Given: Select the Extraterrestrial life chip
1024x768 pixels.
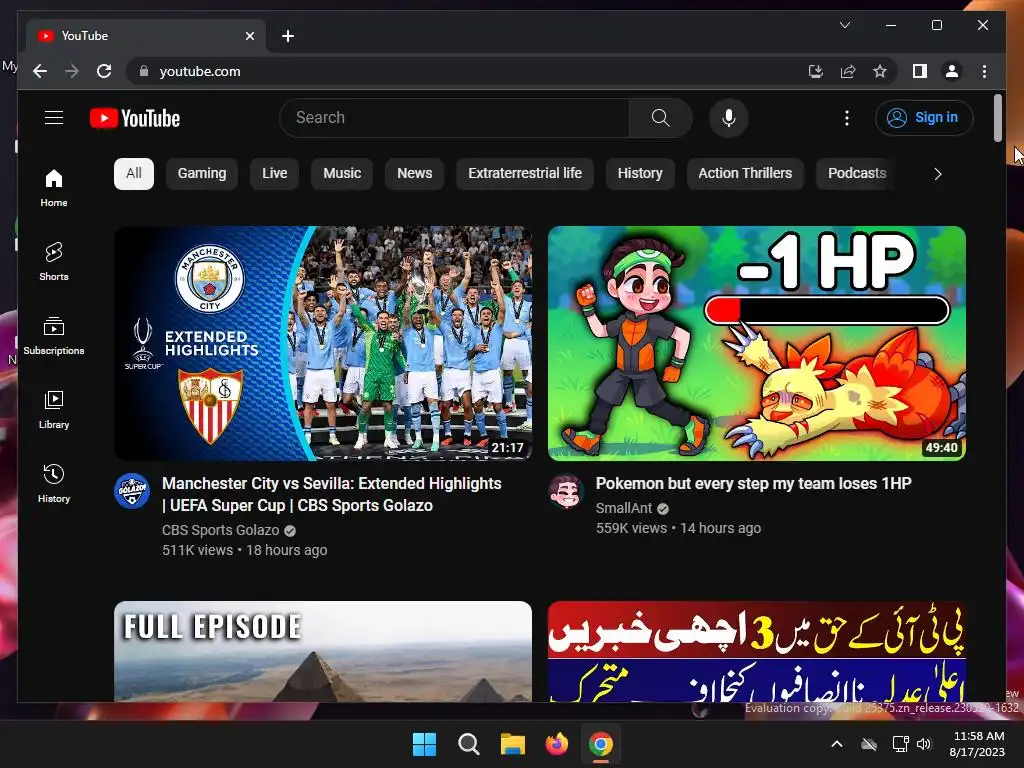Looking at the screenshot, I should [525, 174].
